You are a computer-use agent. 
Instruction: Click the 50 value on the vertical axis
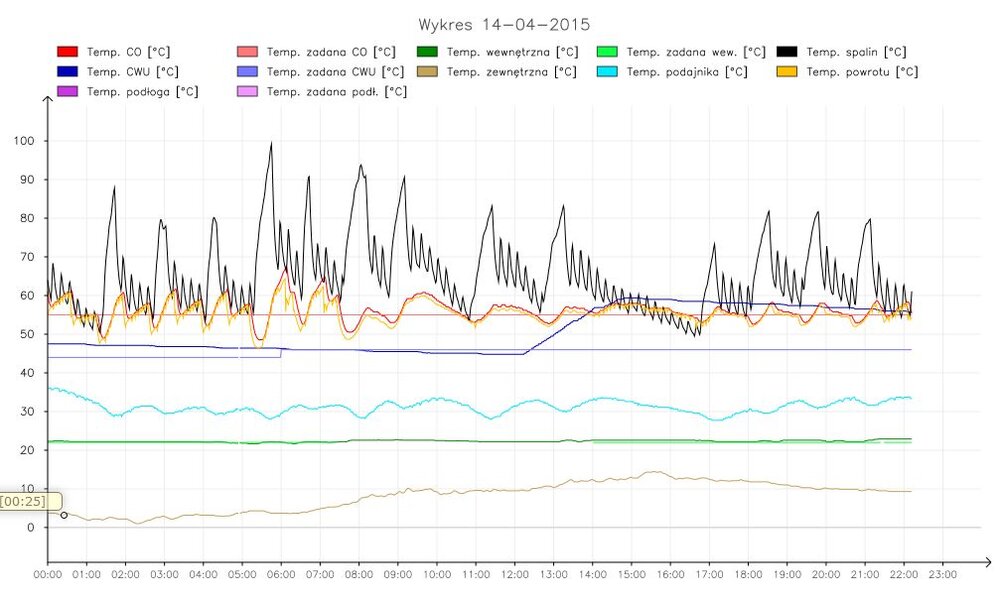(x=28, y=334)
